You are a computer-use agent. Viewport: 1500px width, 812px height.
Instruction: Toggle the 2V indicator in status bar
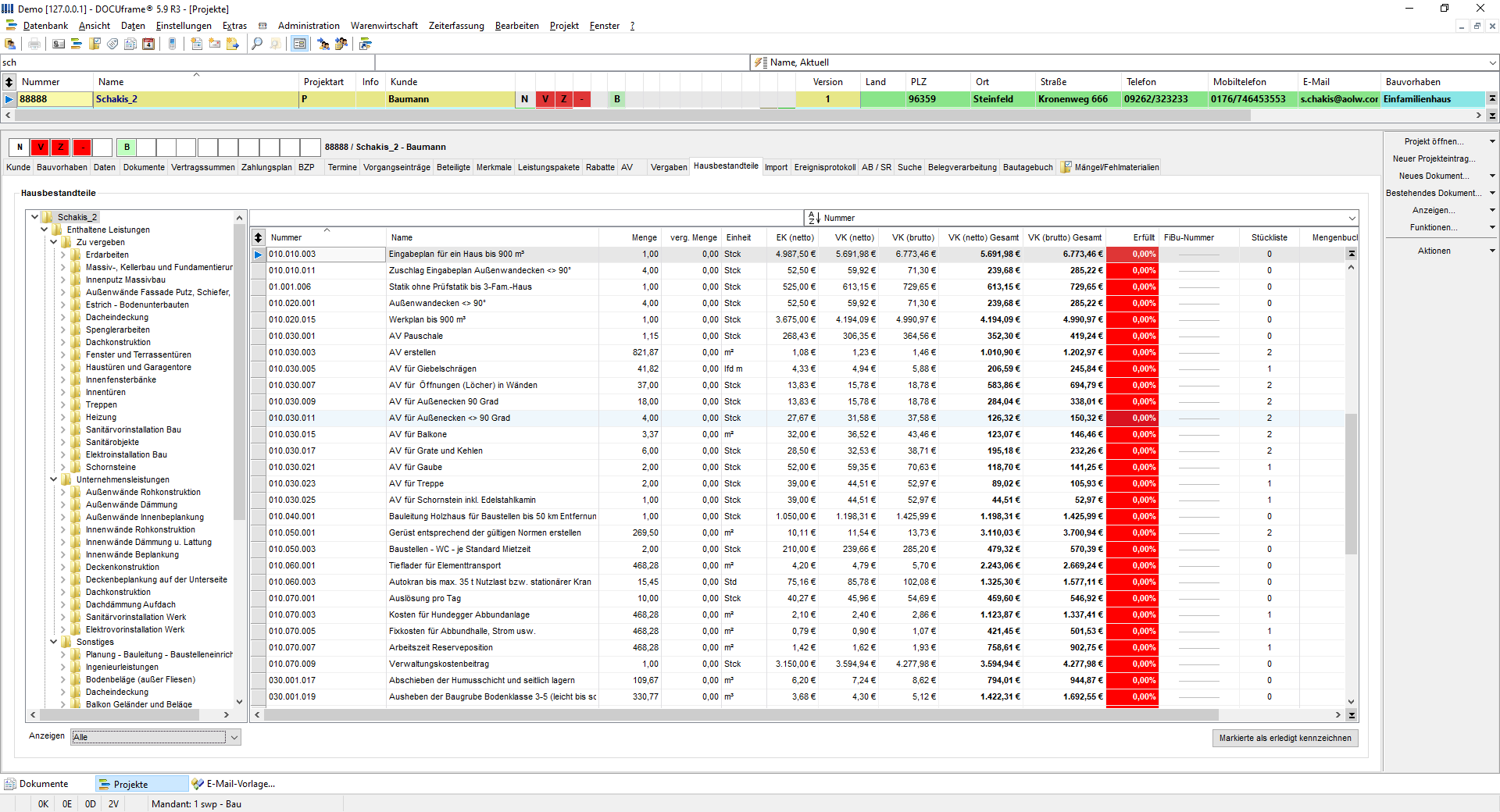(x=114, y=804)
